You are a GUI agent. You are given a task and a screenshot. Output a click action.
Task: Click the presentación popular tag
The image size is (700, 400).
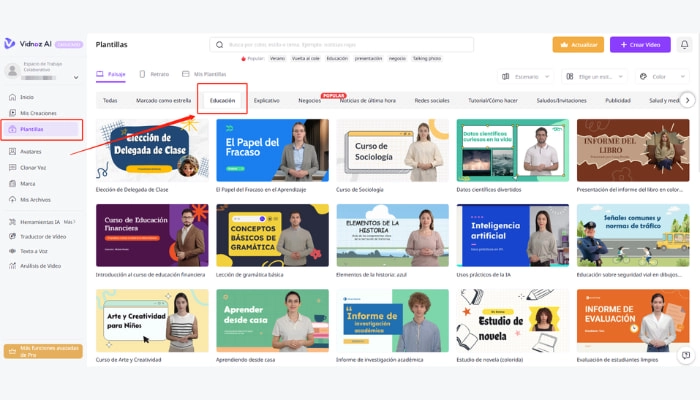coord(368,58)
